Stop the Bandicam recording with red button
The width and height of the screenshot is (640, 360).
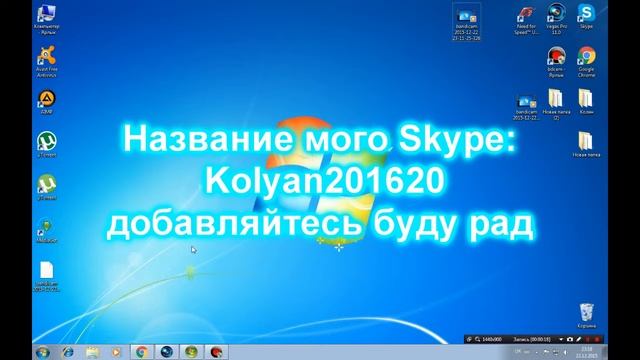click(597, 339)
